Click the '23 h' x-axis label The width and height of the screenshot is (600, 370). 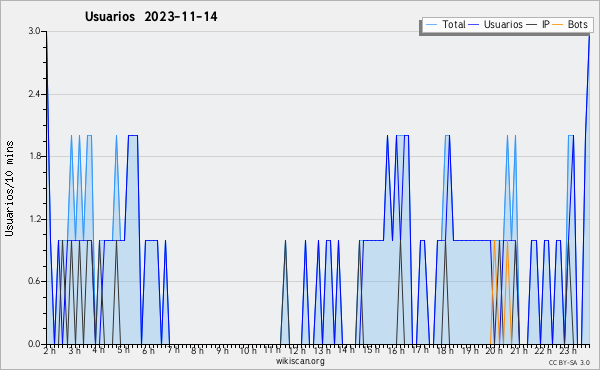tap(568, 351)
